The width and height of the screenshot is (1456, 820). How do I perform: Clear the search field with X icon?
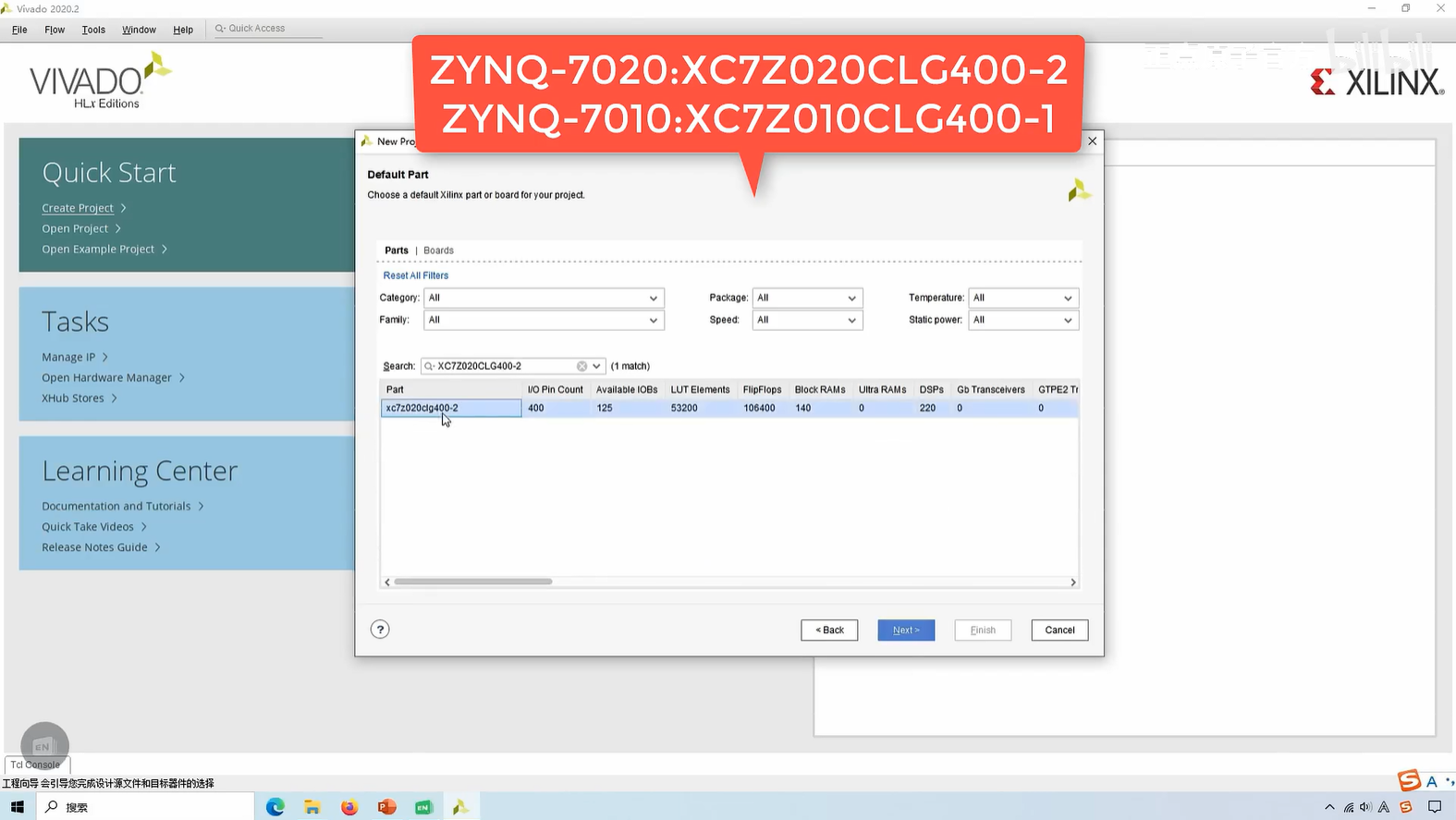(581, 366)
